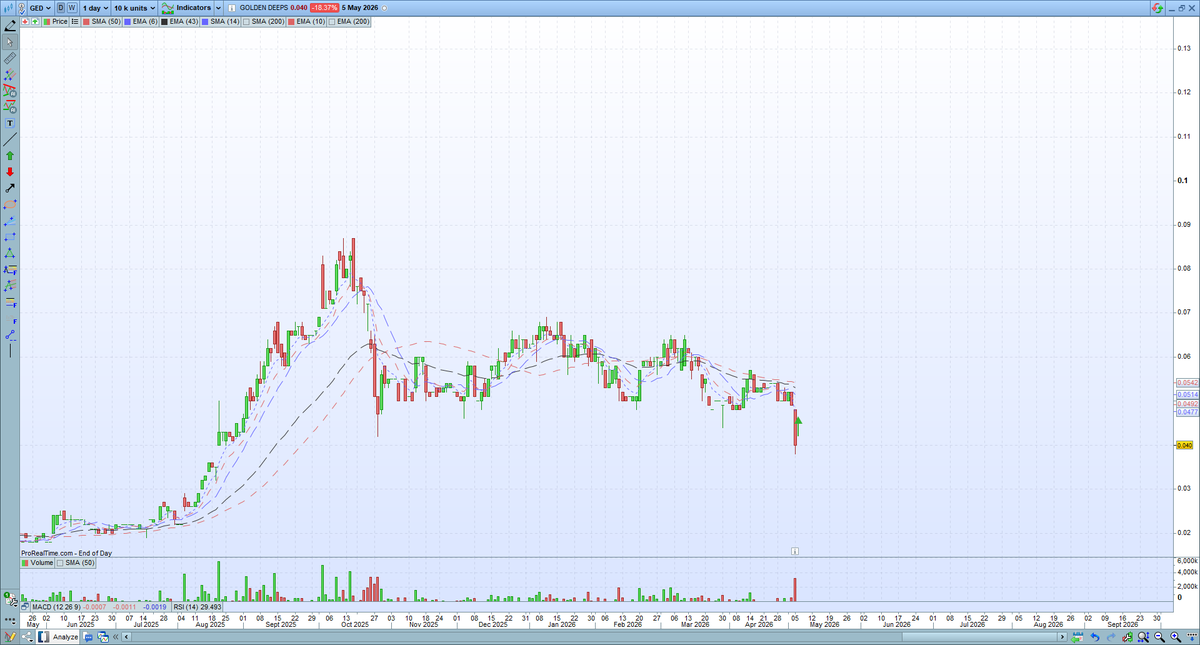
Task: Select the triangle drawing tool
Action: click(10, 252)
